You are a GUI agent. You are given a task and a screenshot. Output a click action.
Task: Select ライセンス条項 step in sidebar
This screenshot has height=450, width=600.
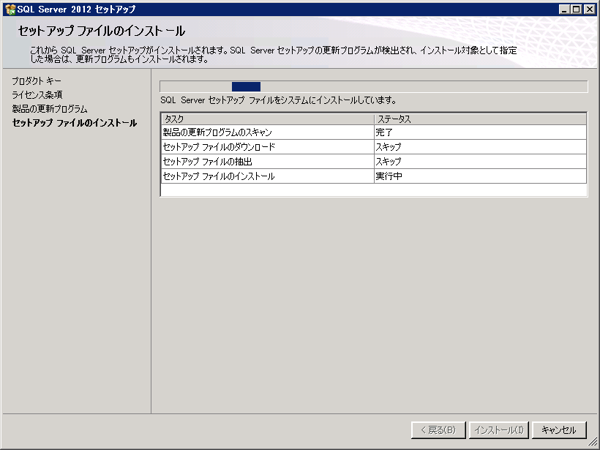(37, 95)
